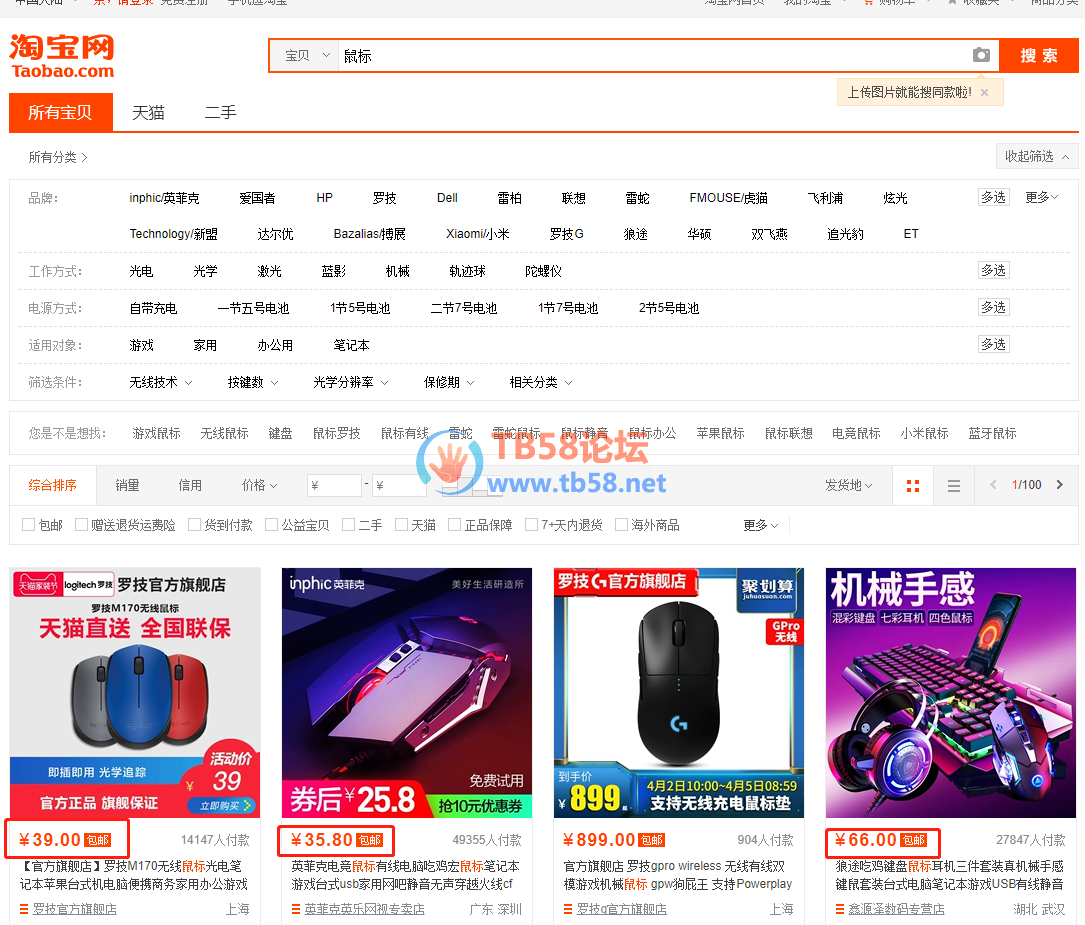Sort results by 信用
Viewport: 1085px width, 925px height.
click(190, 486)
